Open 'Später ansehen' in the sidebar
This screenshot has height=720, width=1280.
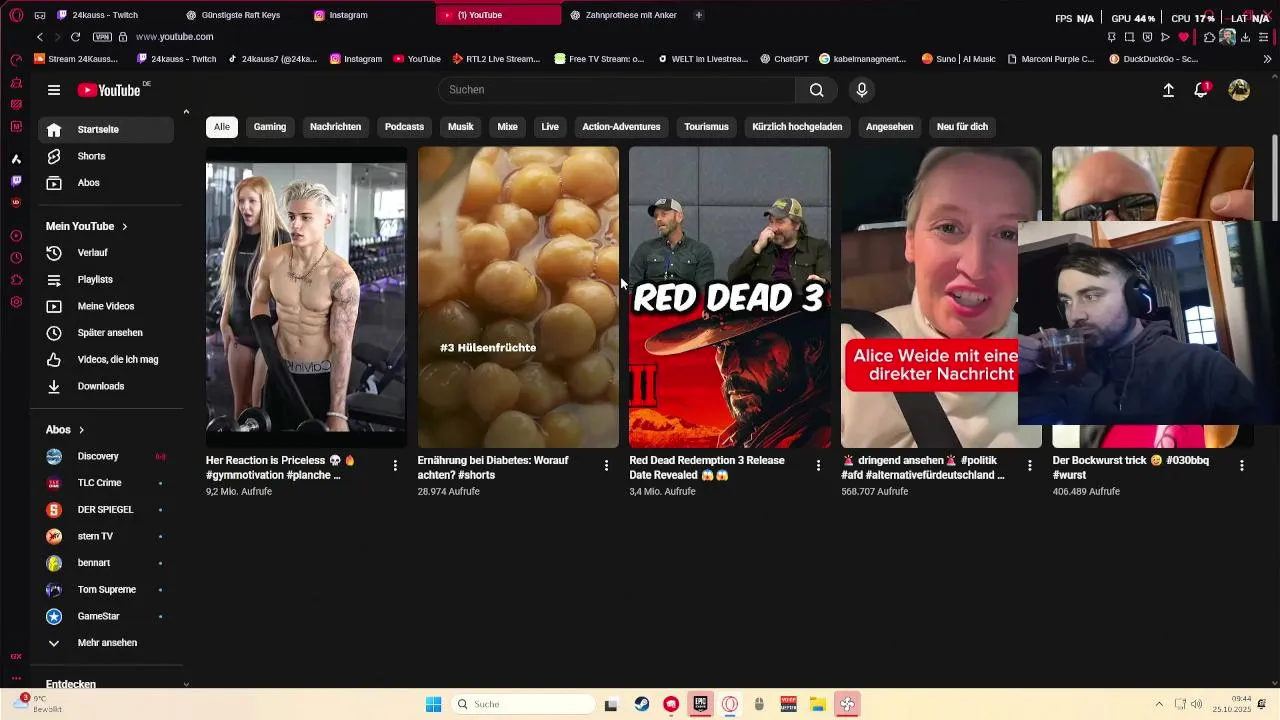coord(106,333)
